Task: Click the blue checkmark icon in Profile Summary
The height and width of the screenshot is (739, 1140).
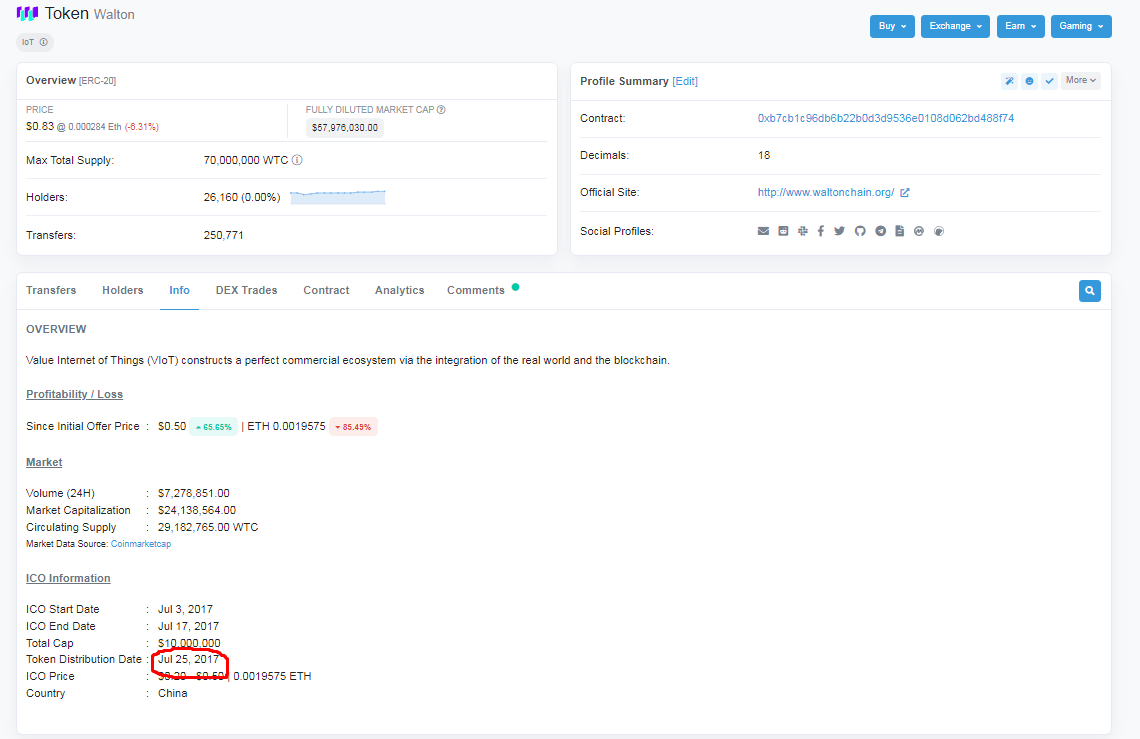Action: [1049, 81]
